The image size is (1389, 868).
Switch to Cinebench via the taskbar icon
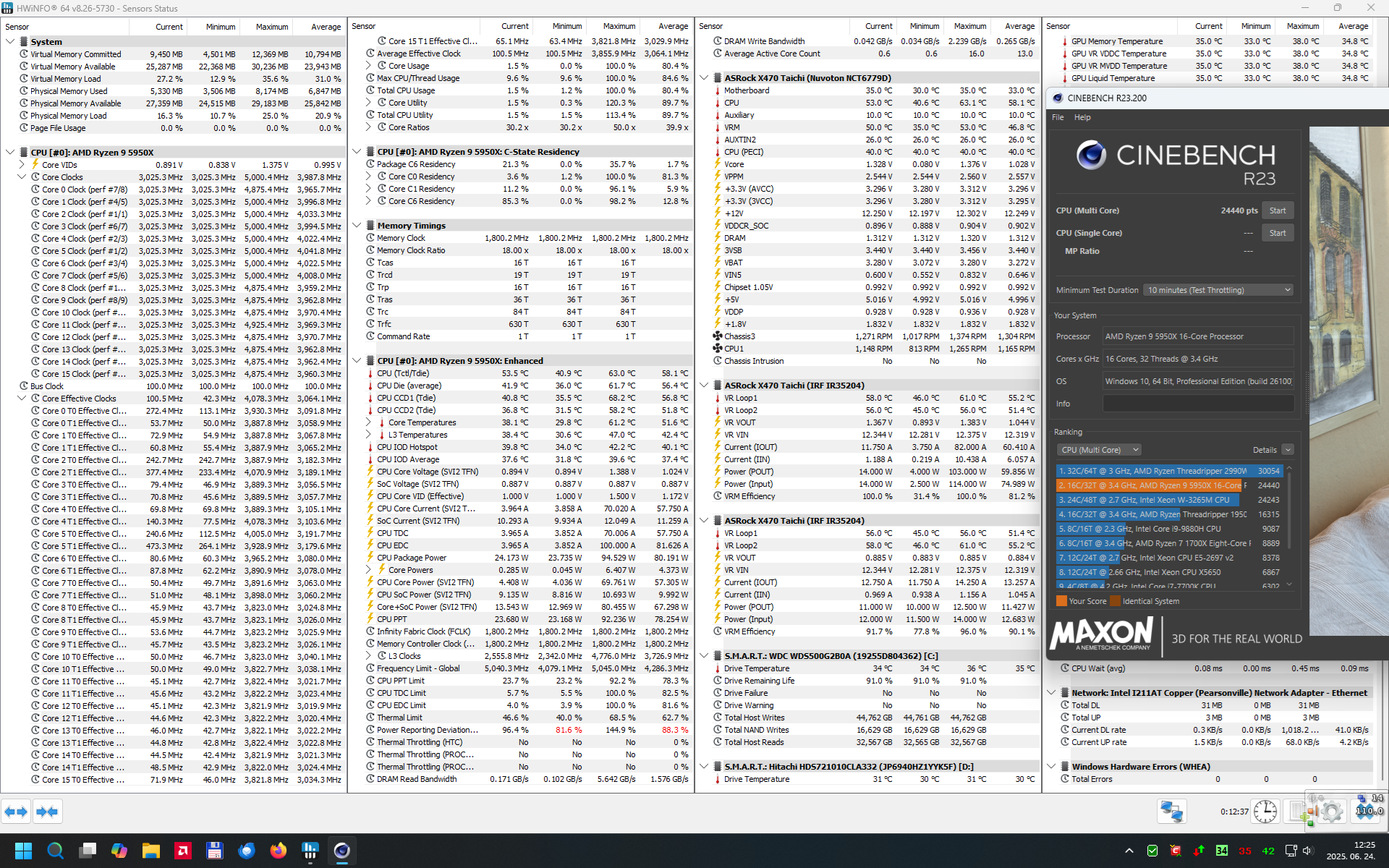pyautogui.click(x=342, y=851)
